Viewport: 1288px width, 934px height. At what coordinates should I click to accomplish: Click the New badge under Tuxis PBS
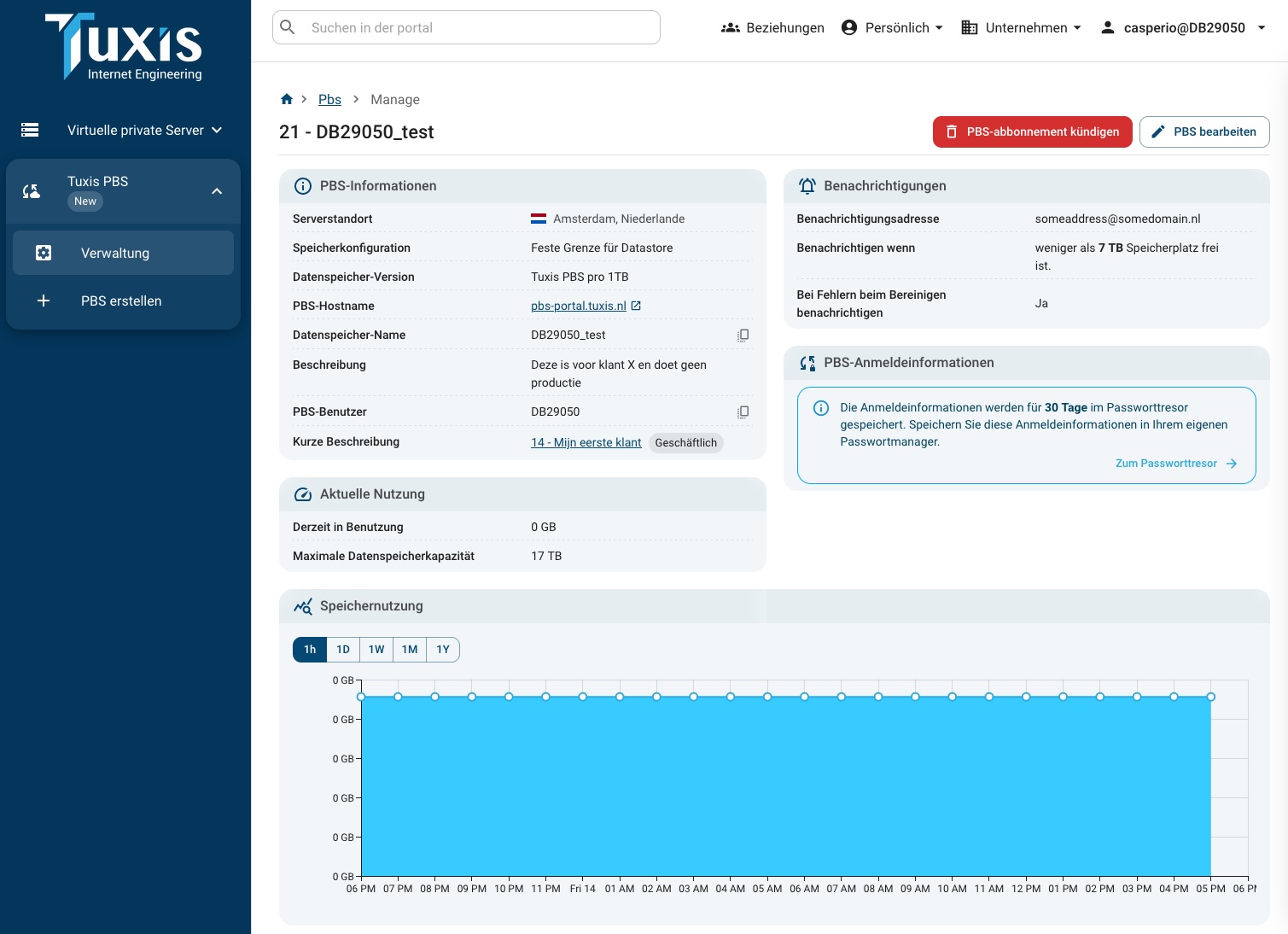[85, 201]
